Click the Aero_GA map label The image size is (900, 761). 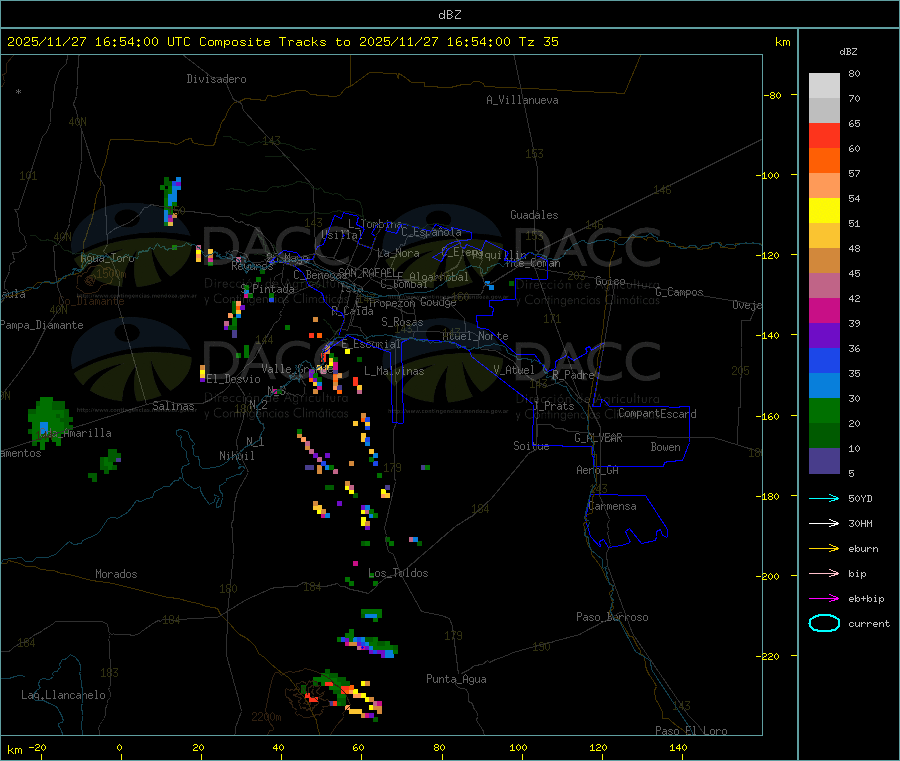point(598,470)
